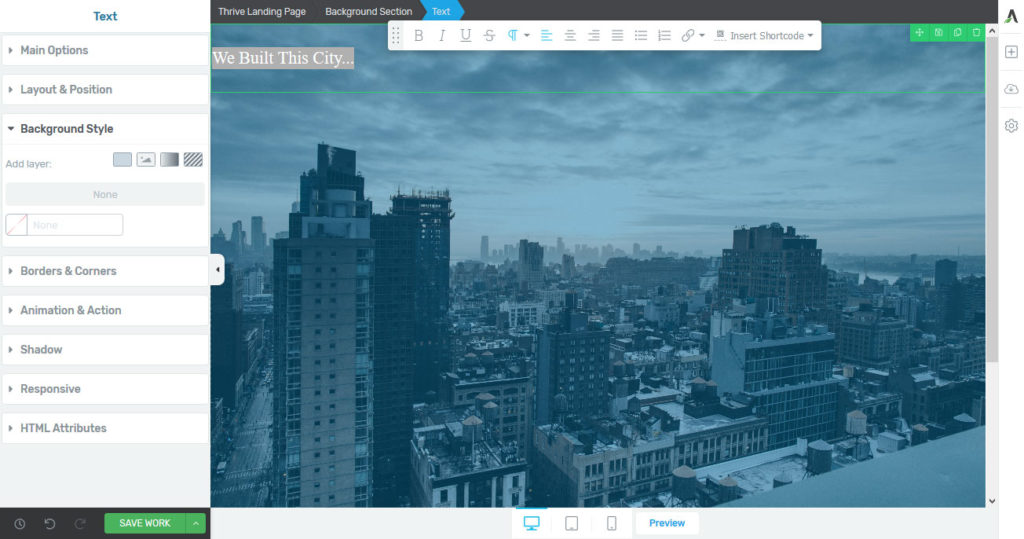Image resolution: width=1024 pixels, height=539 pixels.
Task: Open the paragraph format options
Action: [517, 36]
